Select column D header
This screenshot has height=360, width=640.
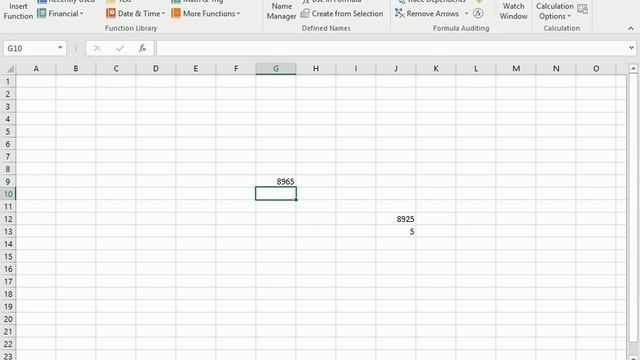click(x=156, y=69)
